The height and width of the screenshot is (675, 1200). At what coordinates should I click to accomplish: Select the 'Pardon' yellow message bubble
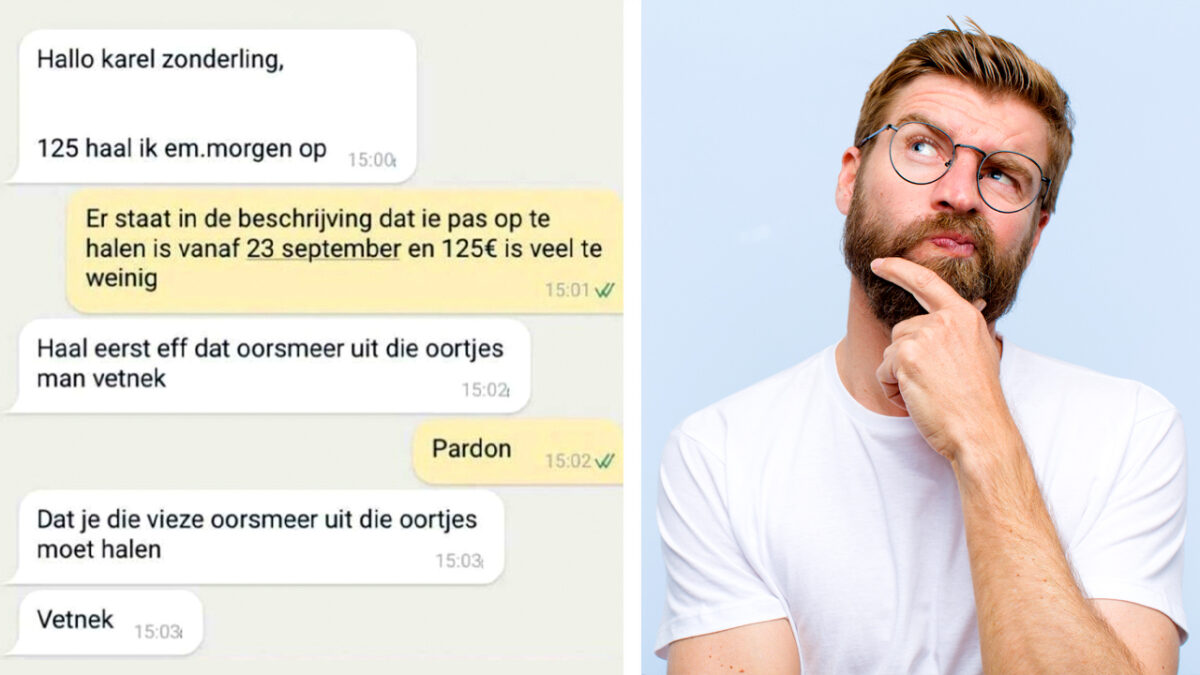[x=517, y=452]
